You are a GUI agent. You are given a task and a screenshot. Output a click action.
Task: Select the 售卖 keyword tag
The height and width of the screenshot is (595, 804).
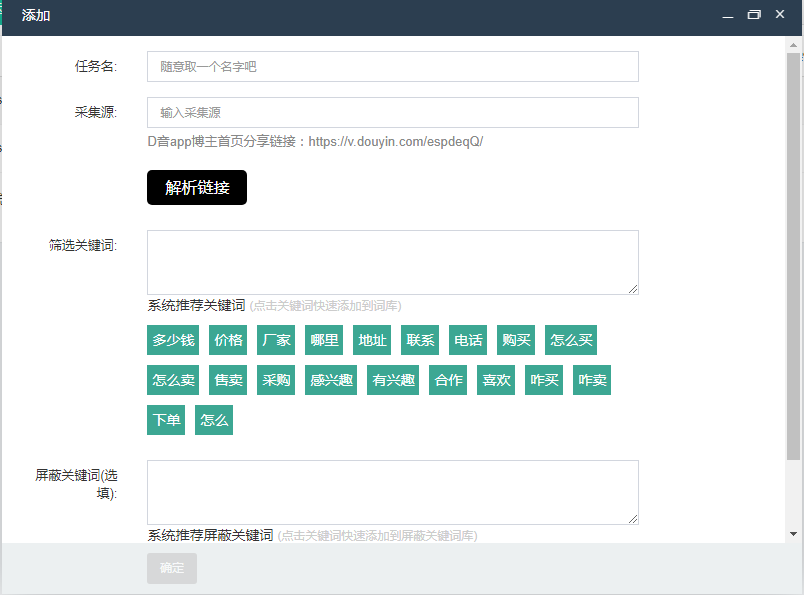227,380
